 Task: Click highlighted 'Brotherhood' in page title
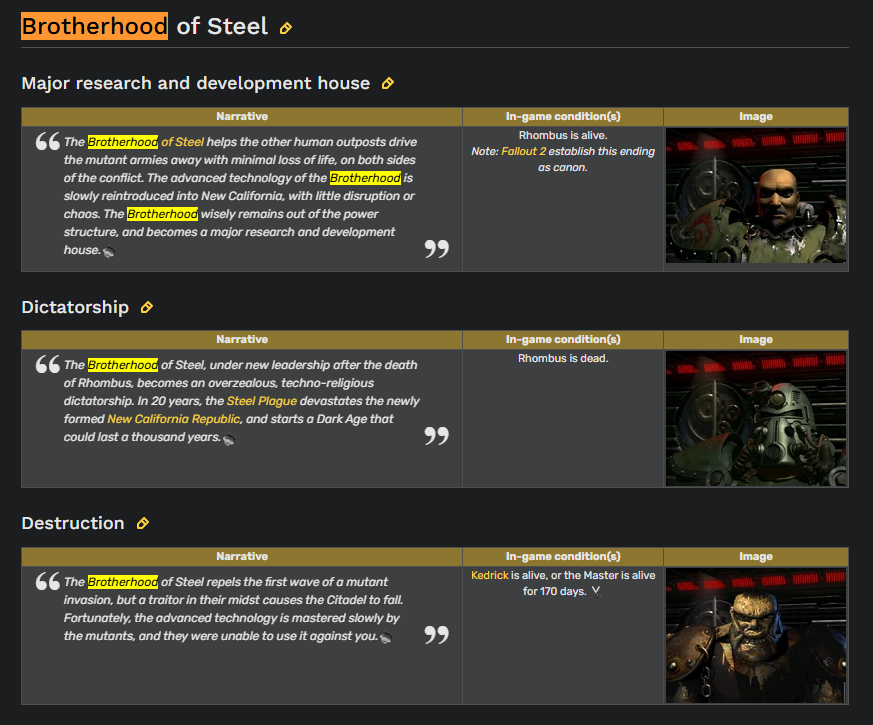95,26
